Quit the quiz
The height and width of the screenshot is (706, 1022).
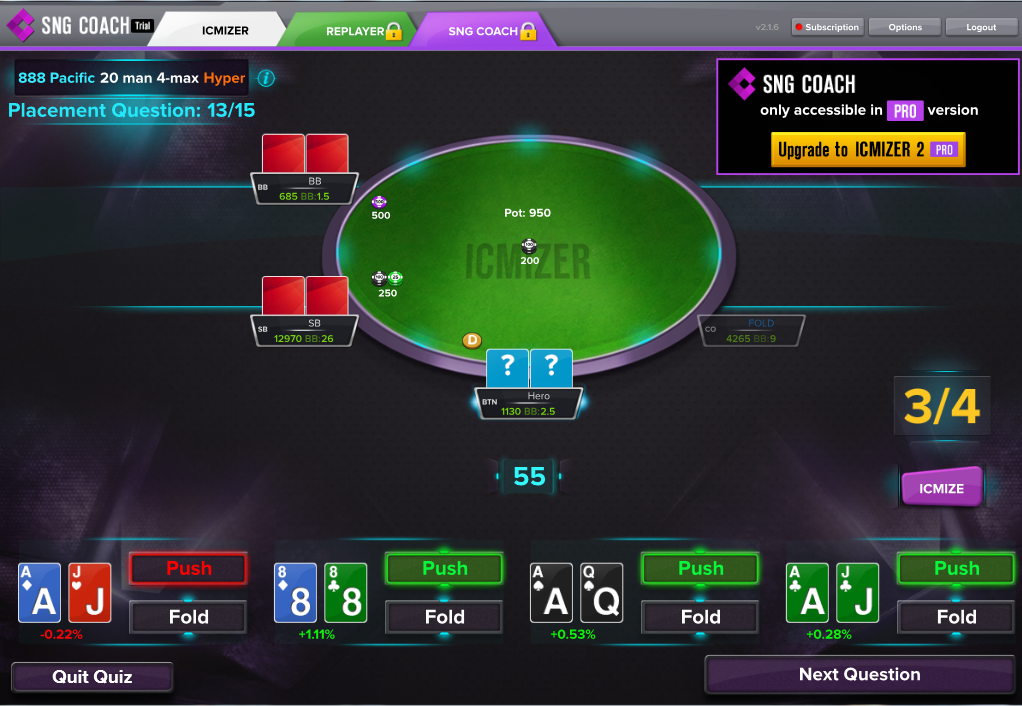(x=92, y=677)
